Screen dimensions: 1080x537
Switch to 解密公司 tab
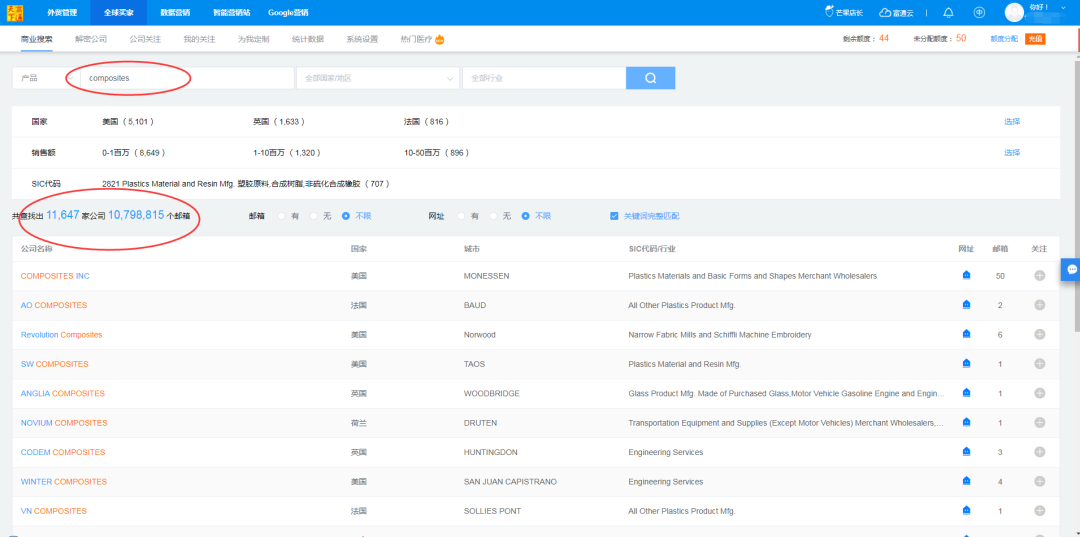(91, 39)
